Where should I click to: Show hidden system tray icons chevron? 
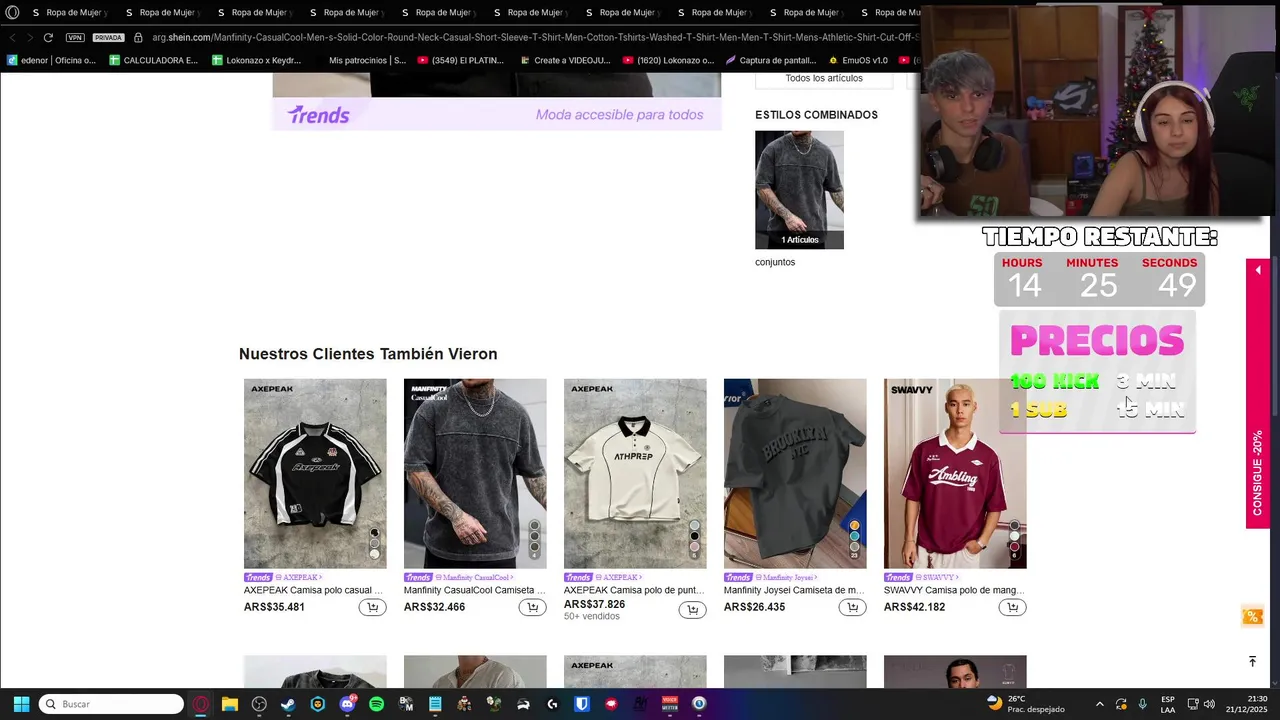[1100, 704]
